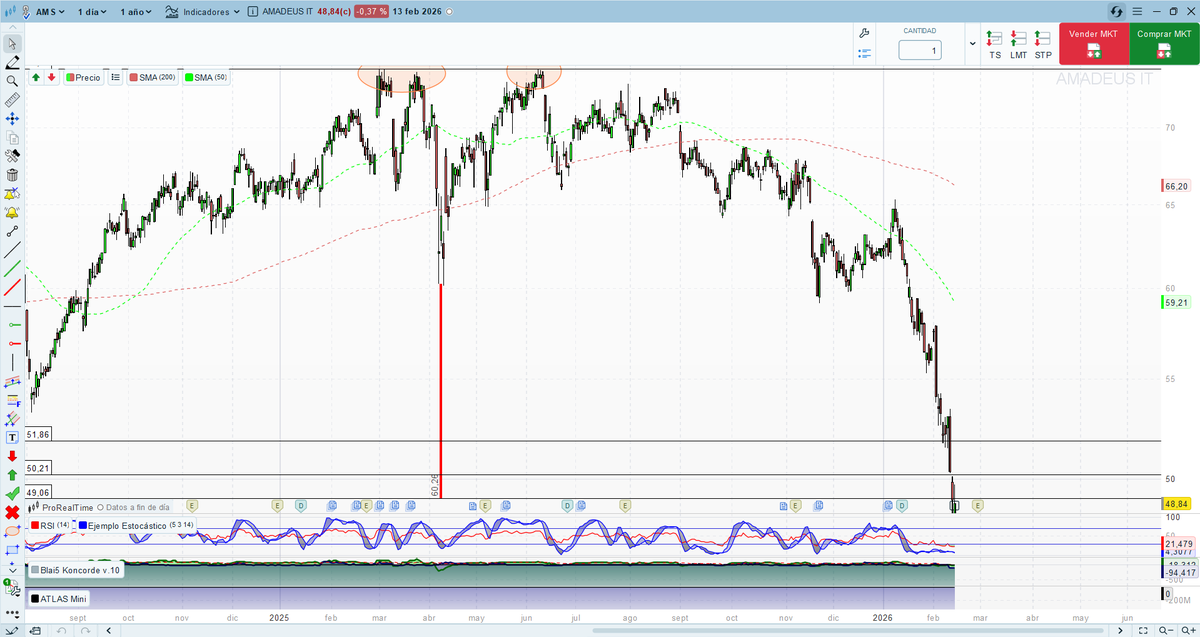This screenshot has height=637, width=1200.
Task: Select the Datos a fin de día radio
Action: click(x=100, y=508)
